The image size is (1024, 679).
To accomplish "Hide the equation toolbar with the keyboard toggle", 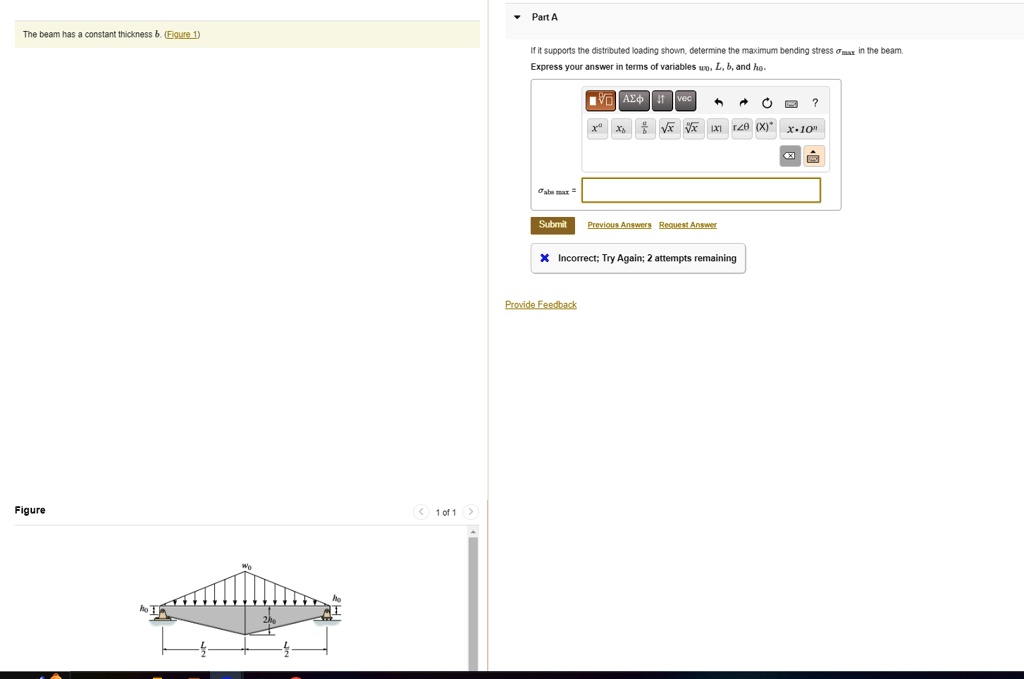I will pos(813,157).
